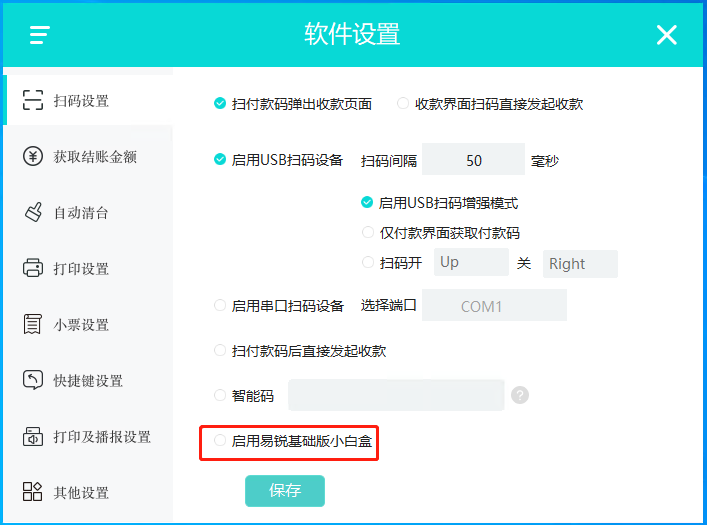This screenshot has height=525, width=707.
Task: Click the 保存 save button
Action: pos(285,490)
